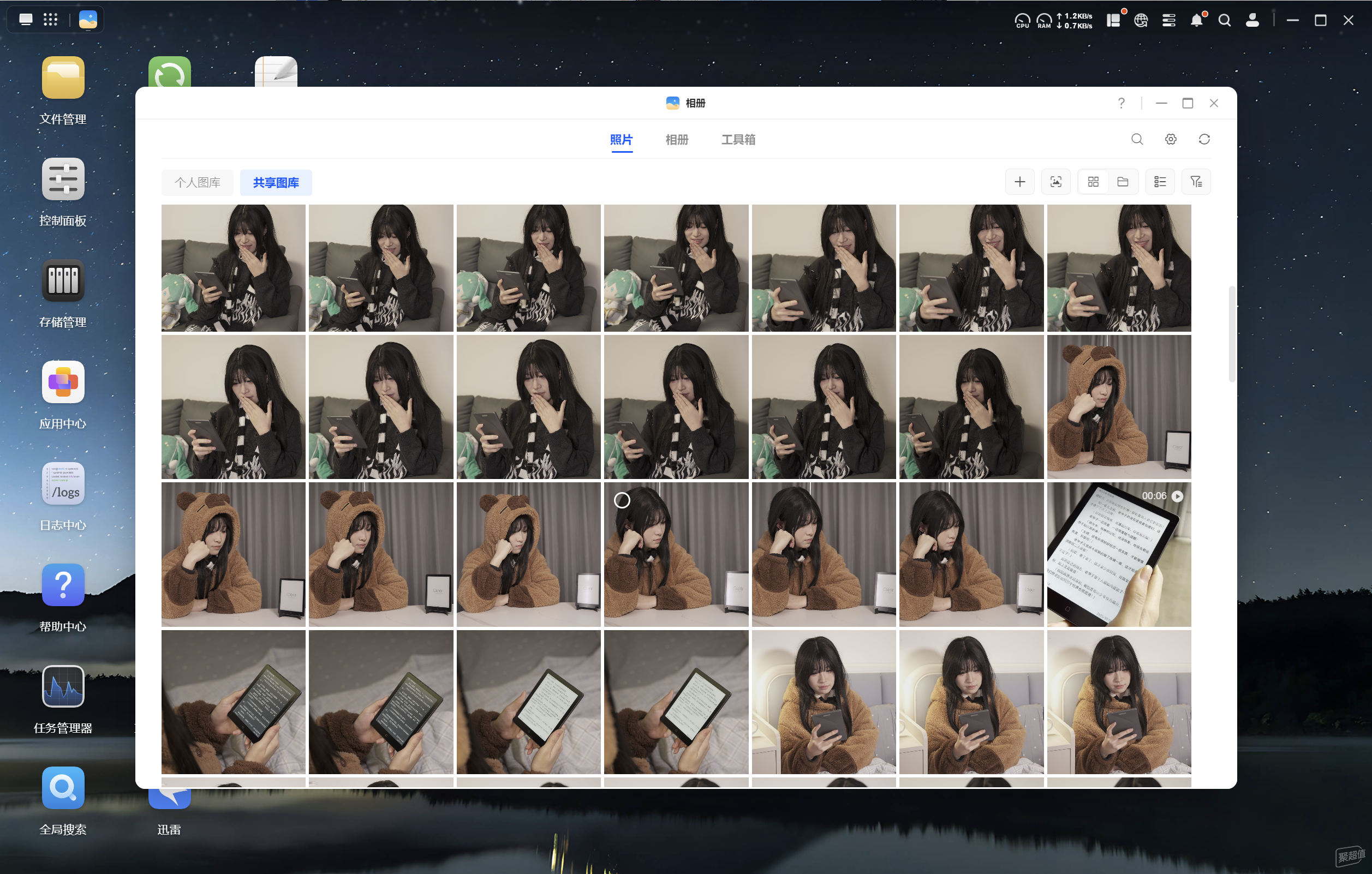Open the 帮助中心 help icon

(x=63, y=584)
